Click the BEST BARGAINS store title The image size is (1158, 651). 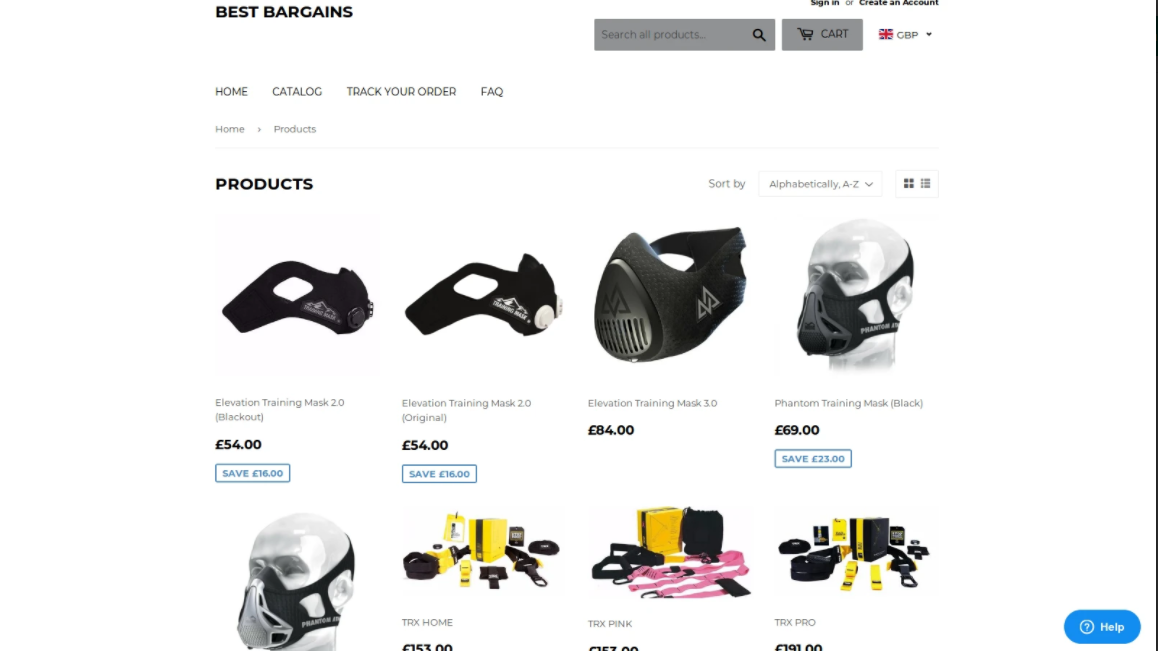(x=284, y=12)
